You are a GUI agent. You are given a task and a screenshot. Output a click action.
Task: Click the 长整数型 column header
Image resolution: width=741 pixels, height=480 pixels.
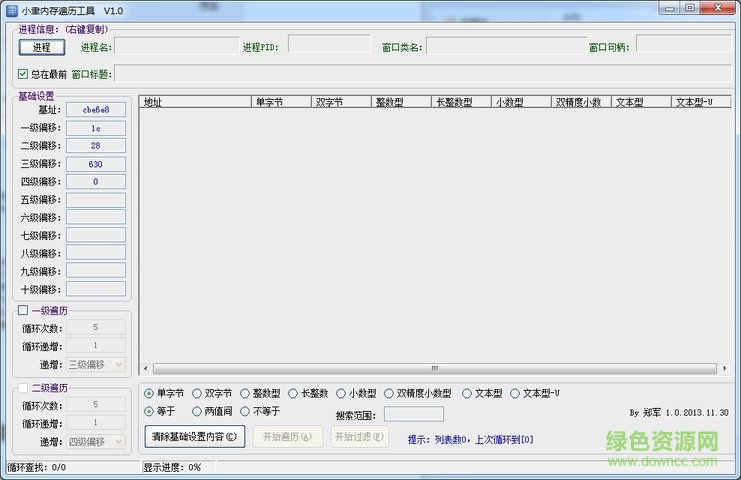pos(461,102)
